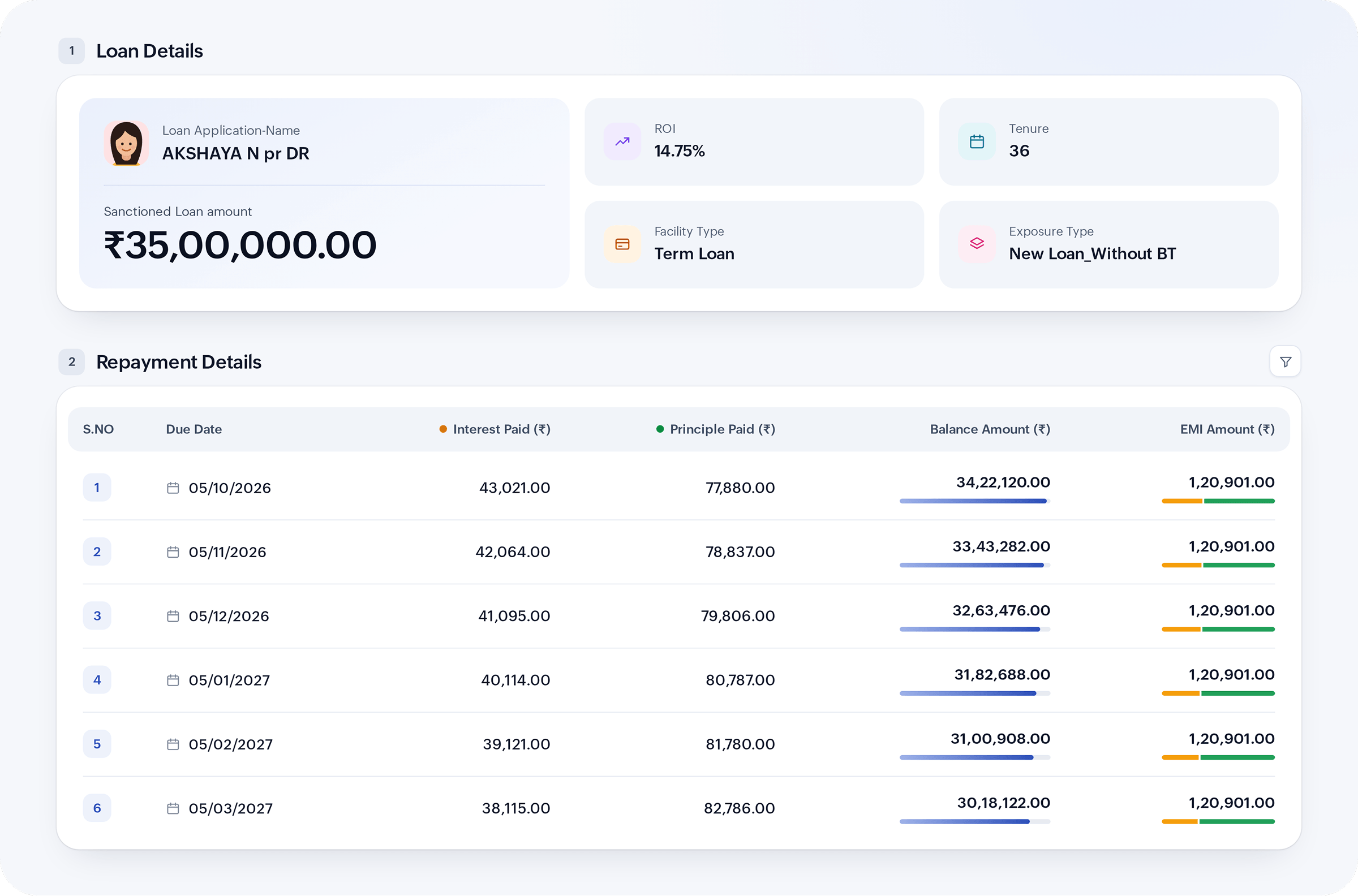Screen dimensions: 1358x896
Task: Click the Balance Amount column header
Action: coord(990,429)
